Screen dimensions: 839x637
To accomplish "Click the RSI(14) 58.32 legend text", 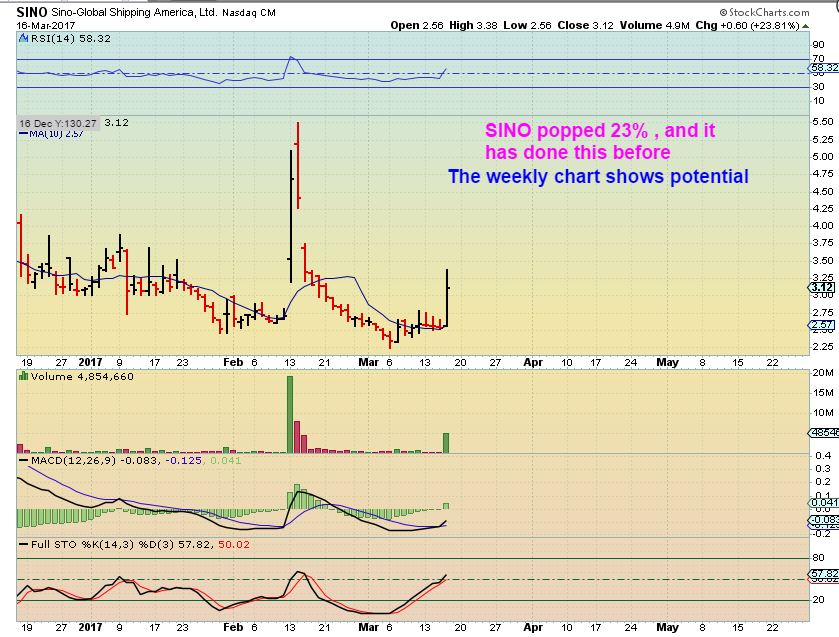I will [71, 39].
